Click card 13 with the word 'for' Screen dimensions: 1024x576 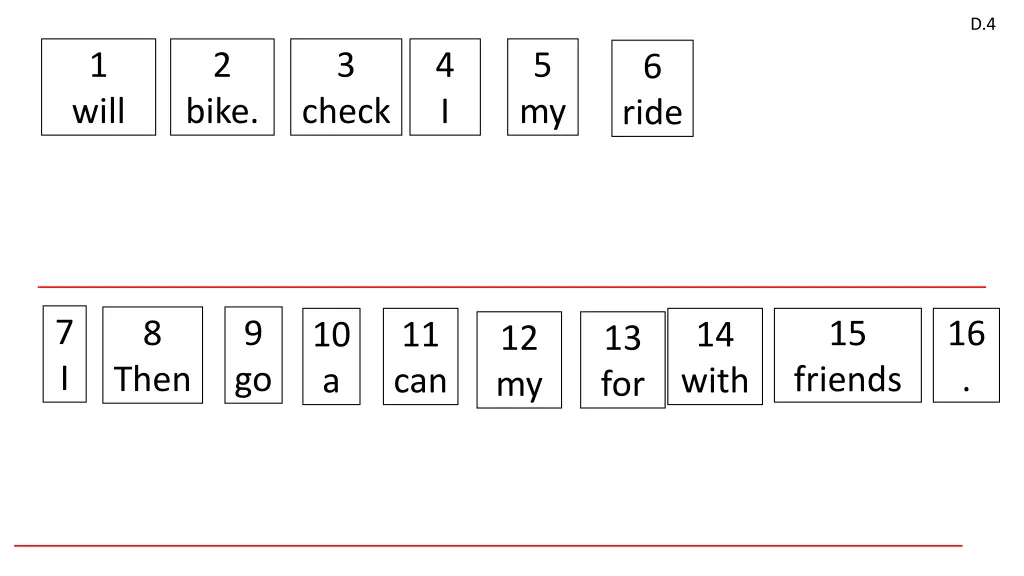[622, 360]
